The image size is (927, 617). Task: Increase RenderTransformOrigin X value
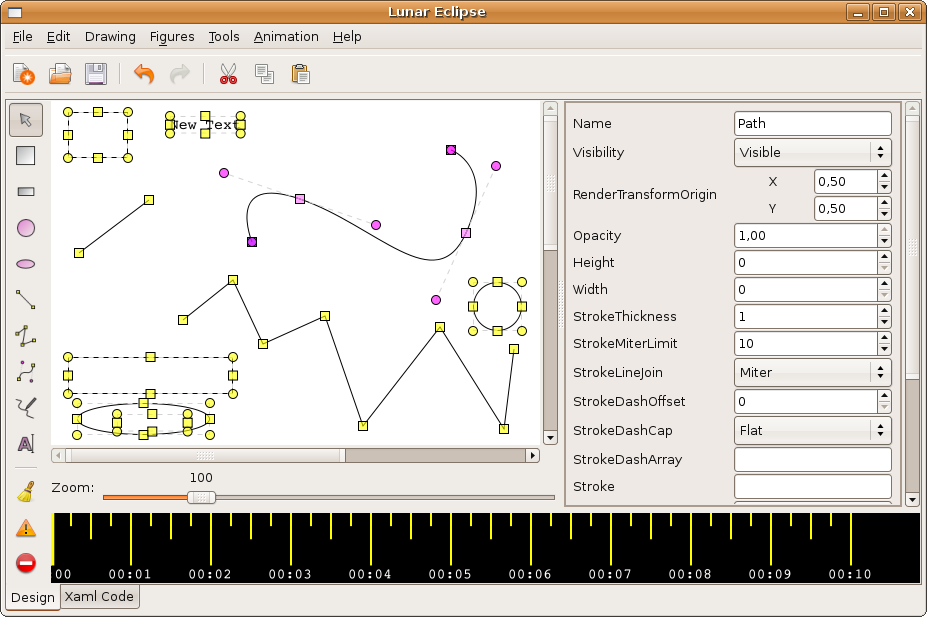(x=884, y=176)
